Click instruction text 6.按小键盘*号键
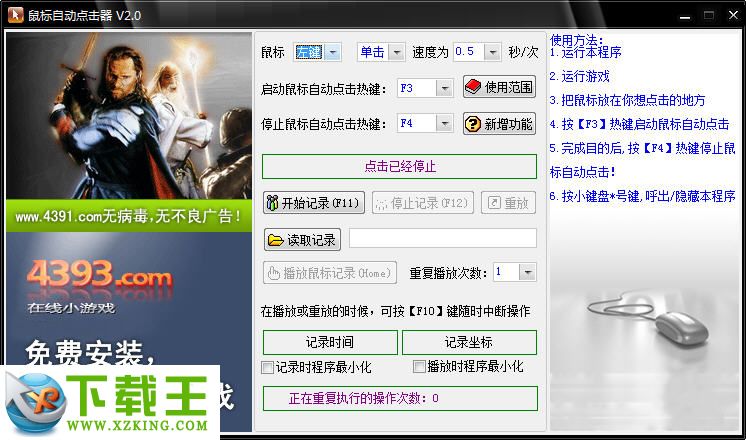 pos(643,196)
